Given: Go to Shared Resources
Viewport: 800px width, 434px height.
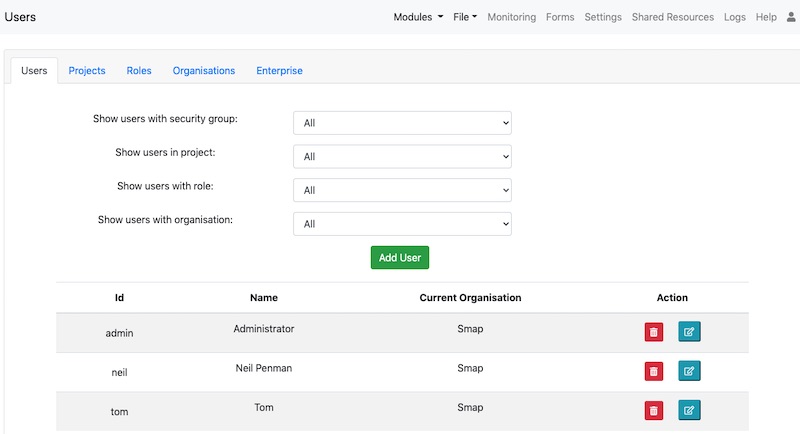Looking at the screenshot, I should coord(673,17).
